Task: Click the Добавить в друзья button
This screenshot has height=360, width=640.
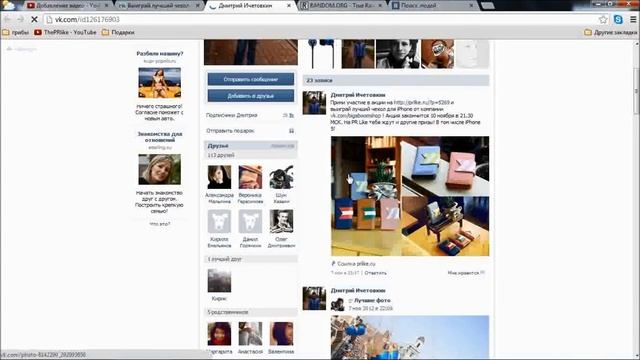Action: (x=251, y=96)
